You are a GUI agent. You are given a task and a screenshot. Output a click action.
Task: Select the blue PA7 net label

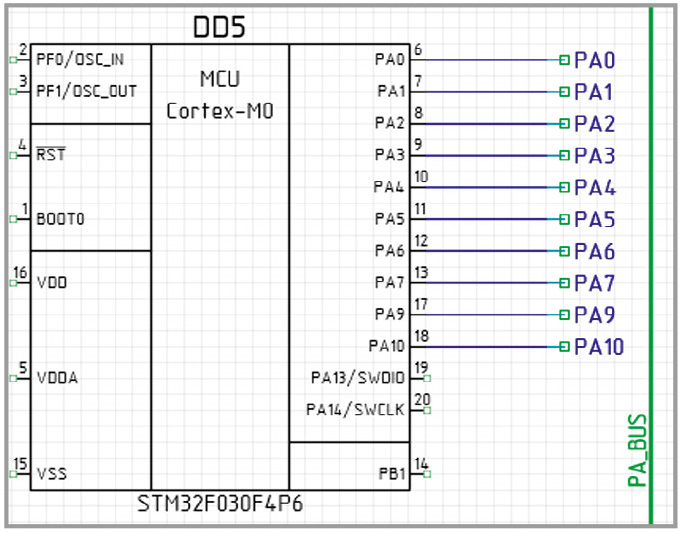tap(595, 283)
